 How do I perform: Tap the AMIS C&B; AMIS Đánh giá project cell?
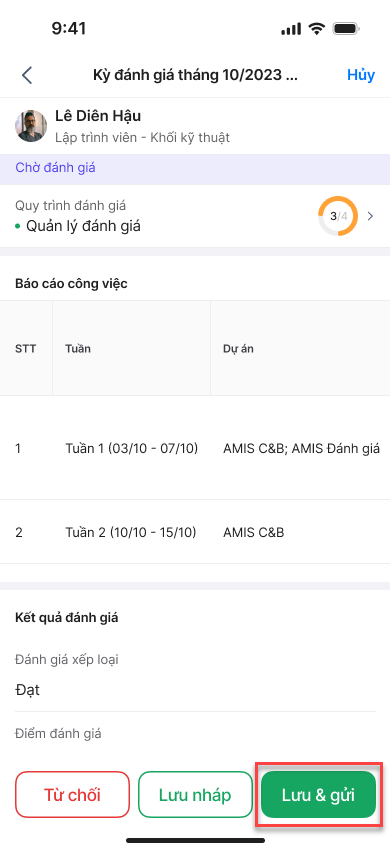pos(301,448)
